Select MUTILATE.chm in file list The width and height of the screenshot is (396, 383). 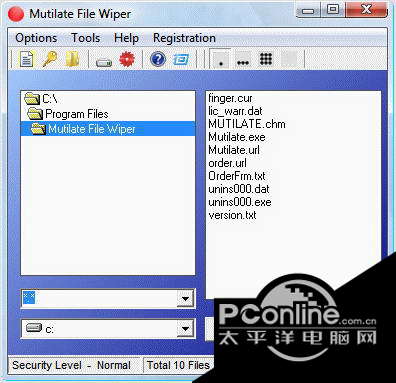[247, 124]
